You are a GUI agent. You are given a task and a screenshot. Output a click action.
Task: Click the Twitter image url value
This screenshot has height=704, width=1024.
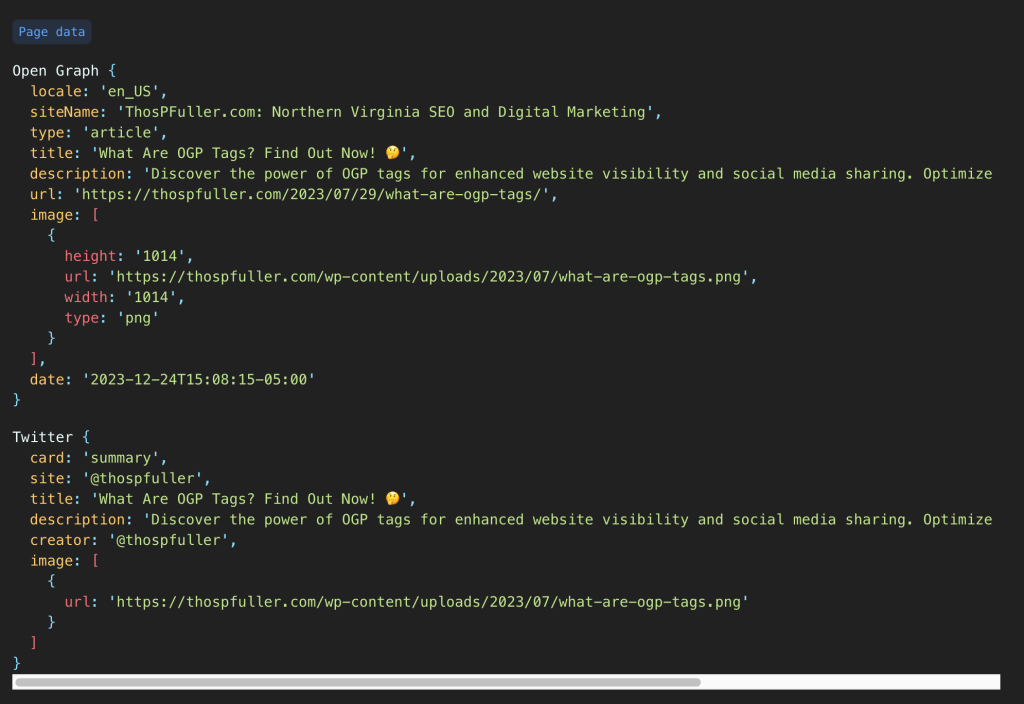coord(428,602)
